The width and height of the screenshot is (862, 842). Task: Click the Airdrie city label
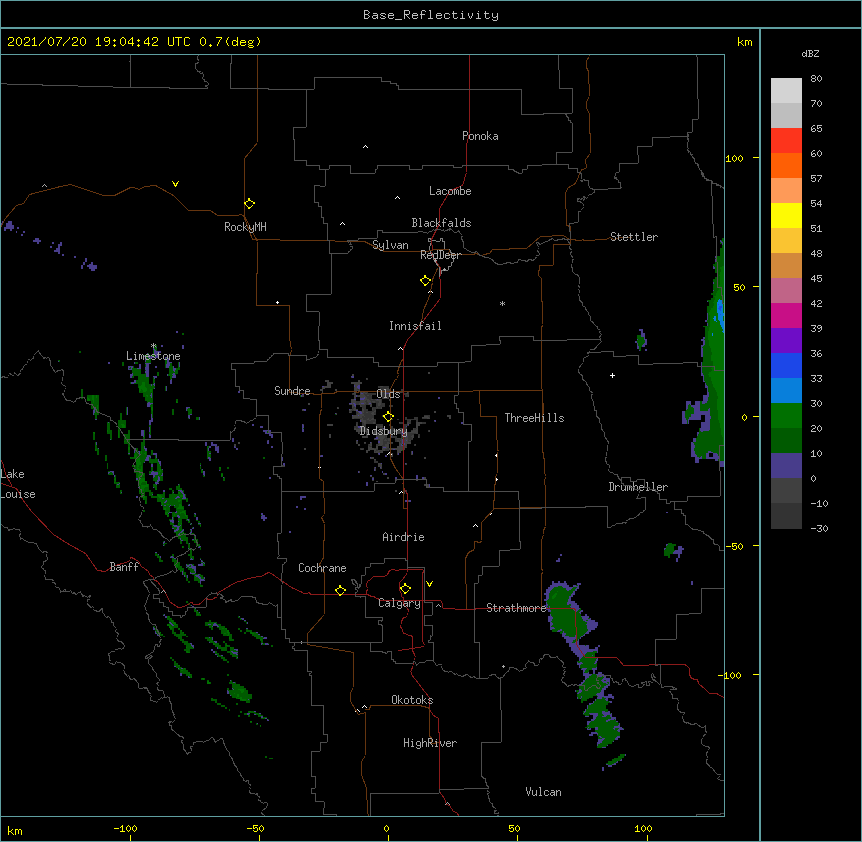point(403,537)
